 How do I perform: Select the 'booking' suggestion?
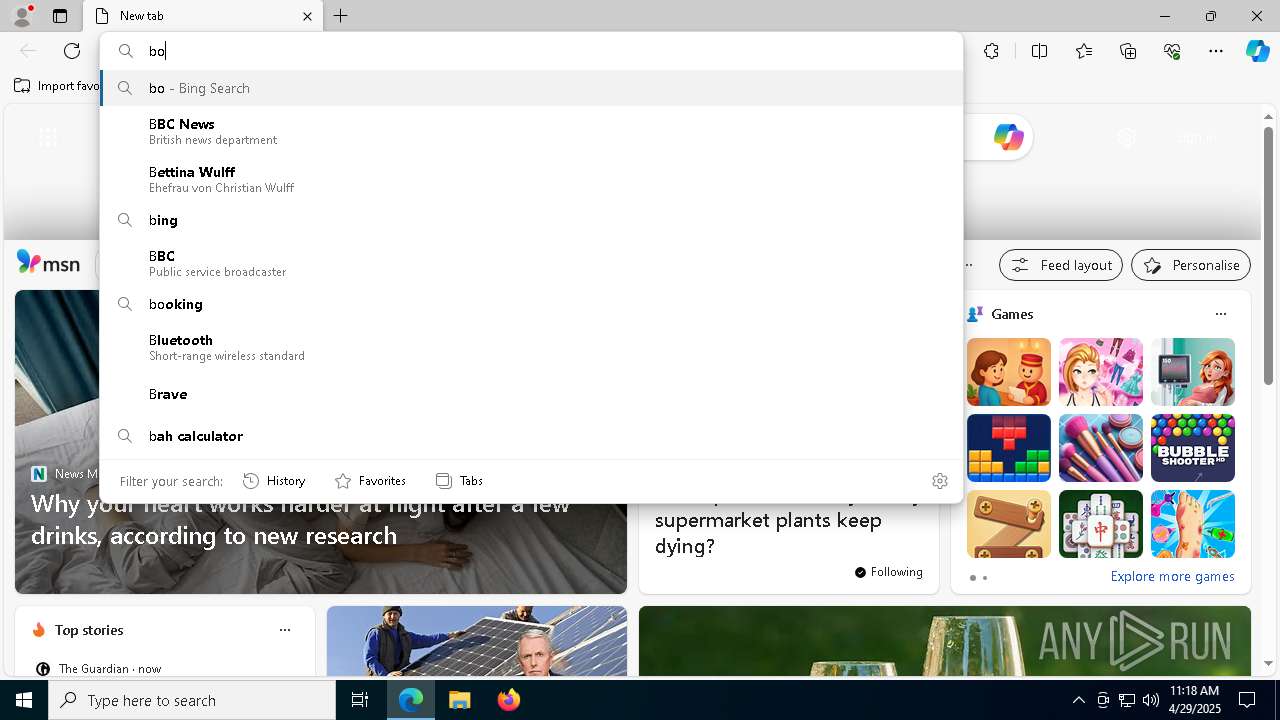[x=532, y=304]
